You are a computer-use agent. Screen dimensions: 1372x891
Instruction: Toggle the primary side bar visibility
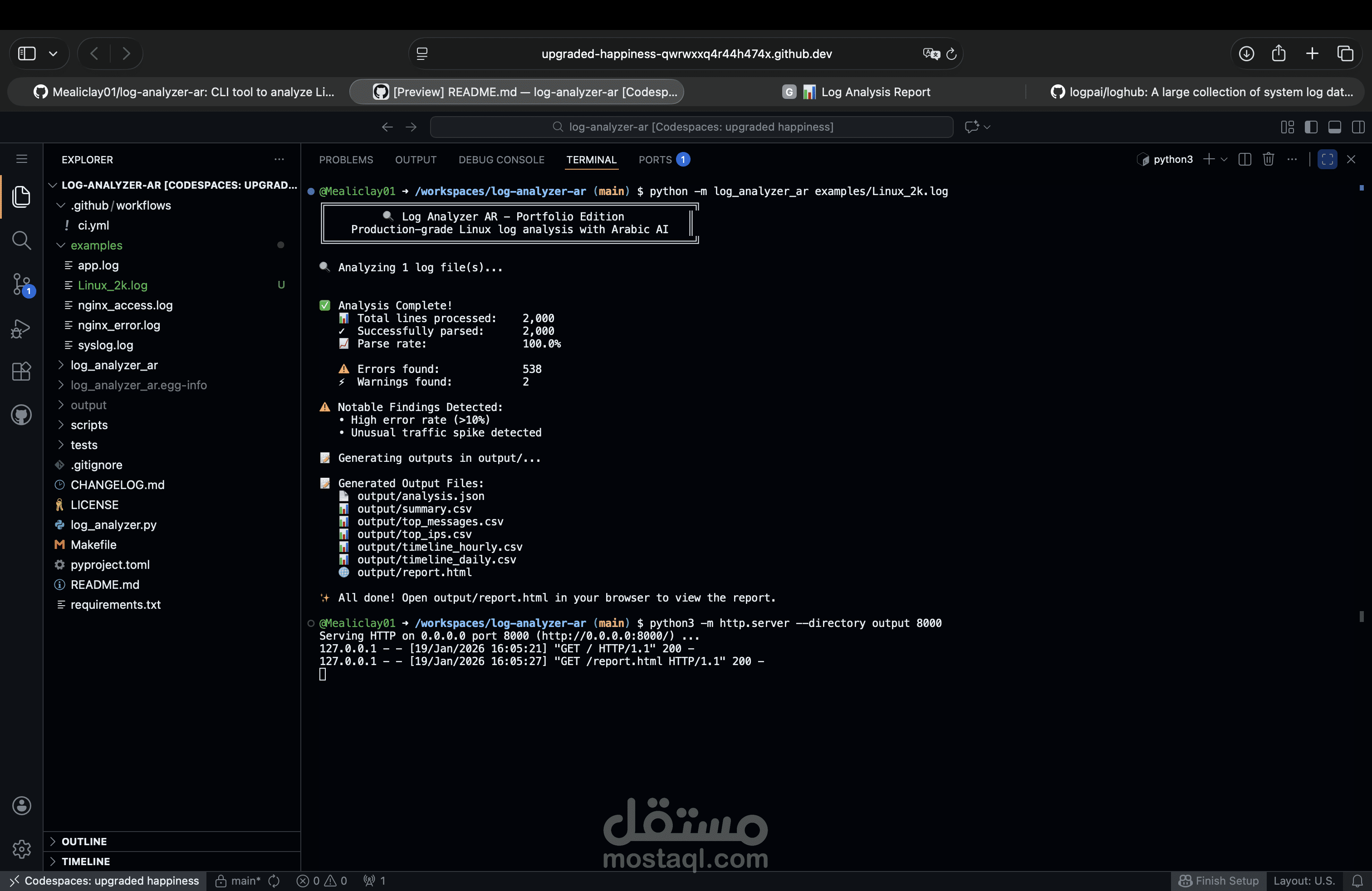pyautogui.click(x=1311, y=127)
